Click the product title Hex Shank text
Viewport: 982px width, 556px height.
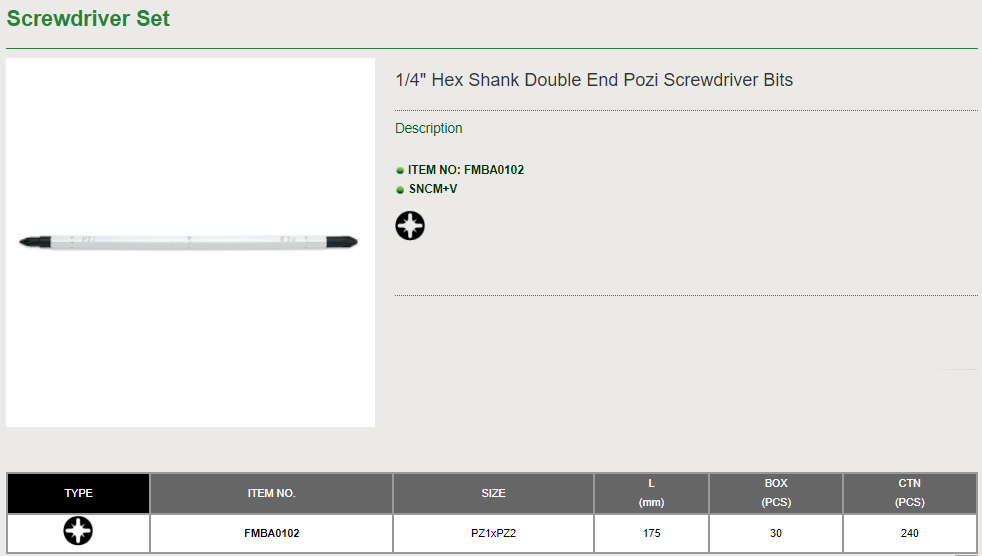(594, 80)
